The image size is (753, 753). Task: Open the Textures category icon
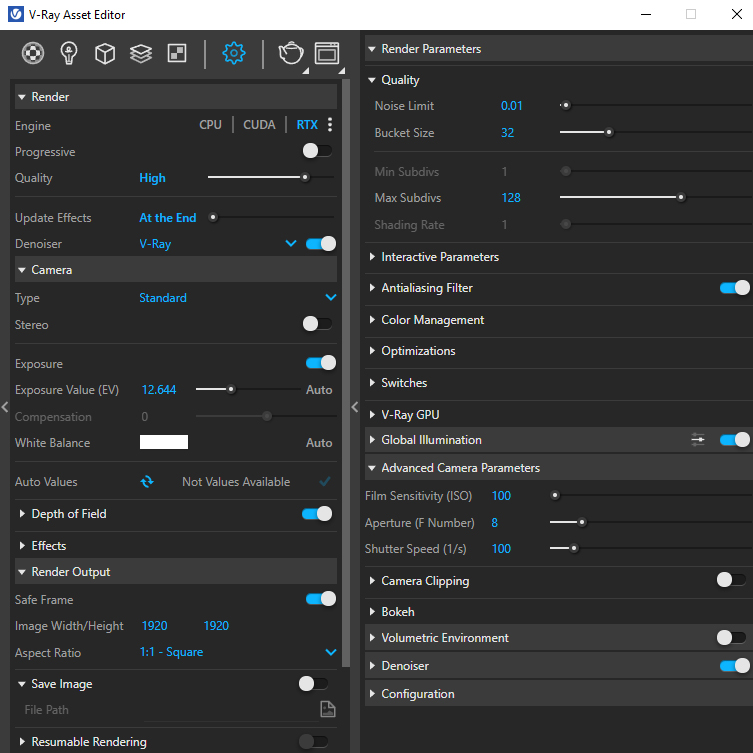(177, 53)
